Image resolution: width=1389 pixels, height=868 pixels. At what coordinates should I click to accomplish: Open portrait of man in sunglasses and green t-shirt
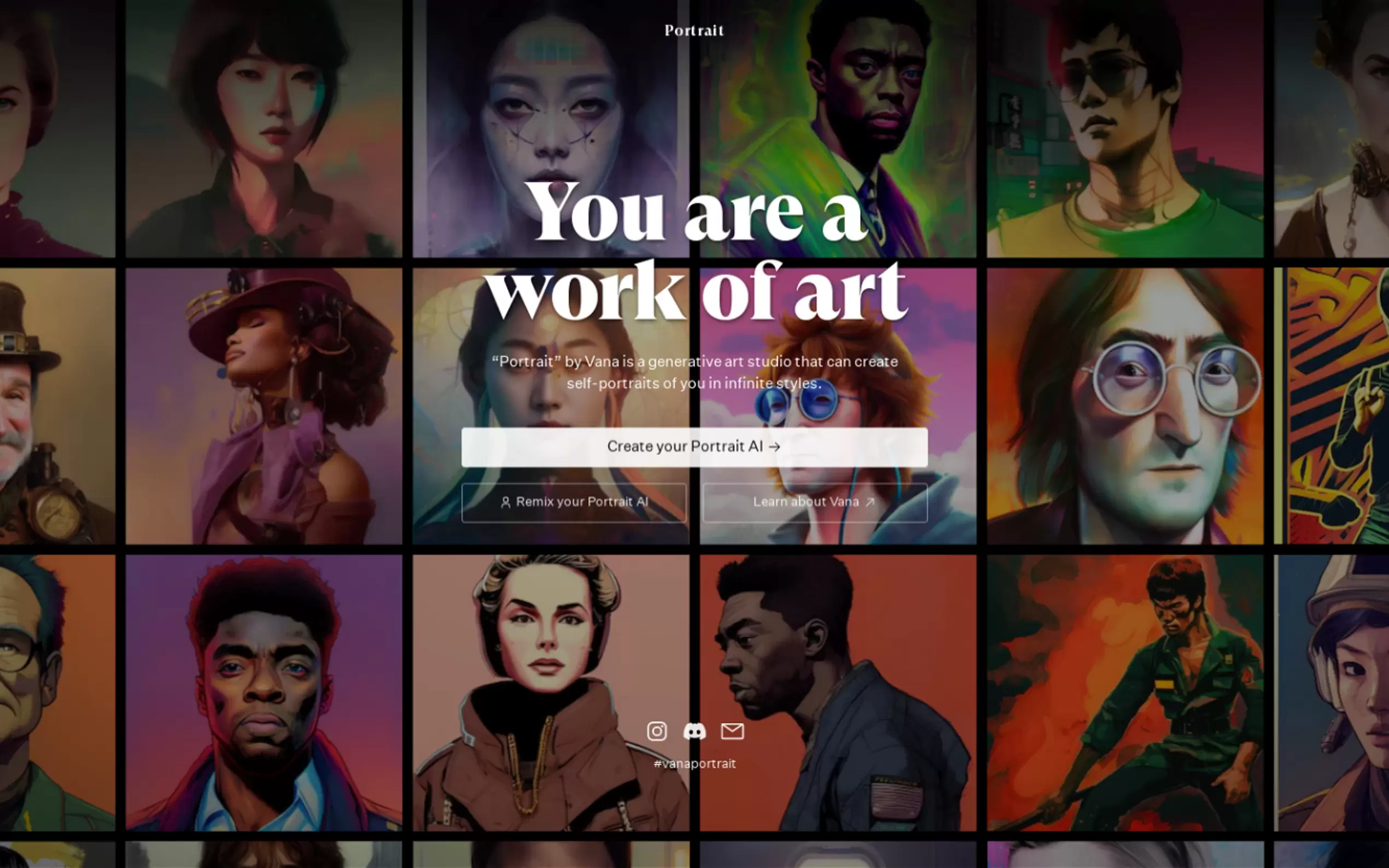[x=1125, y=128]
